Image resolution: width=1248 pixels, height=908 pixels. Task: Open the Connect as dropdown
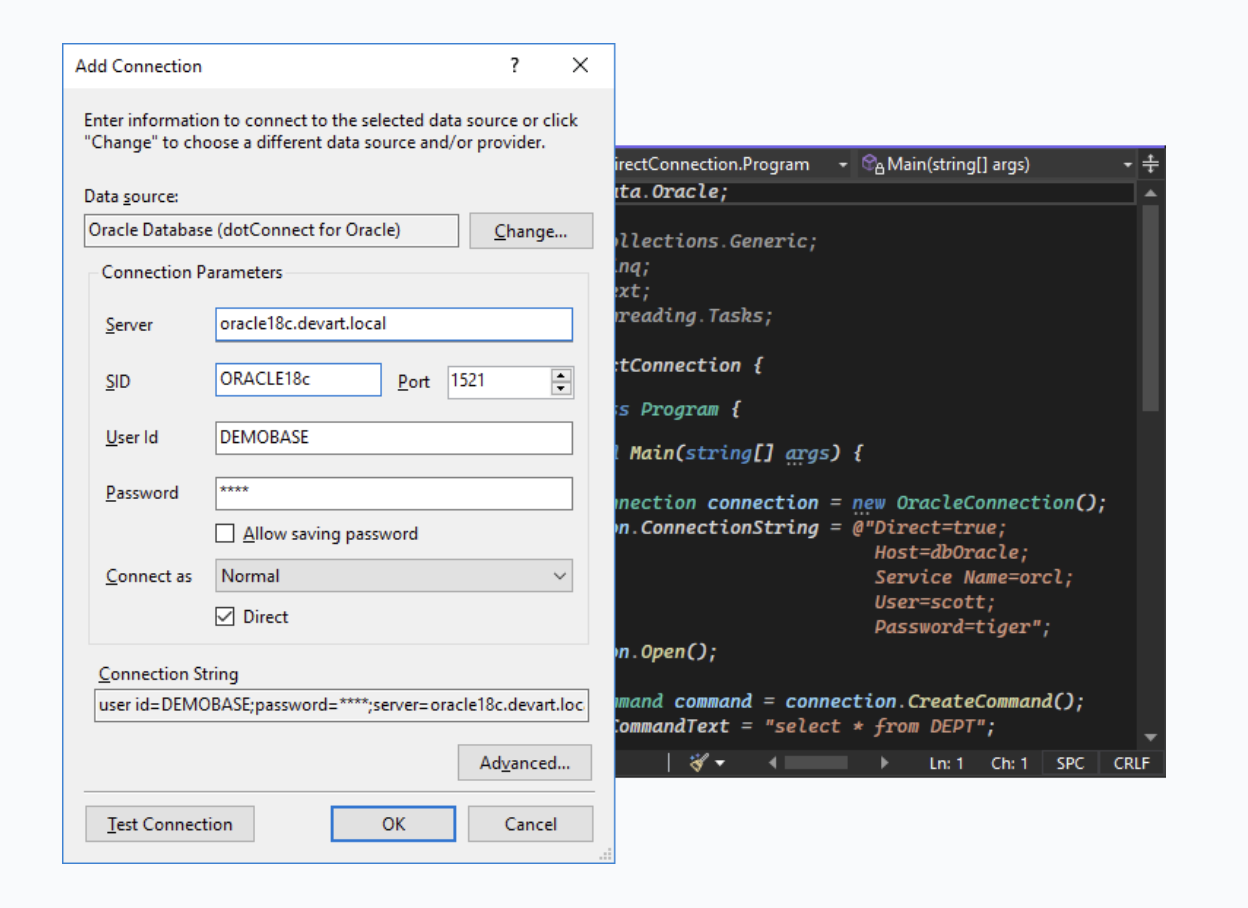[394, 576]
